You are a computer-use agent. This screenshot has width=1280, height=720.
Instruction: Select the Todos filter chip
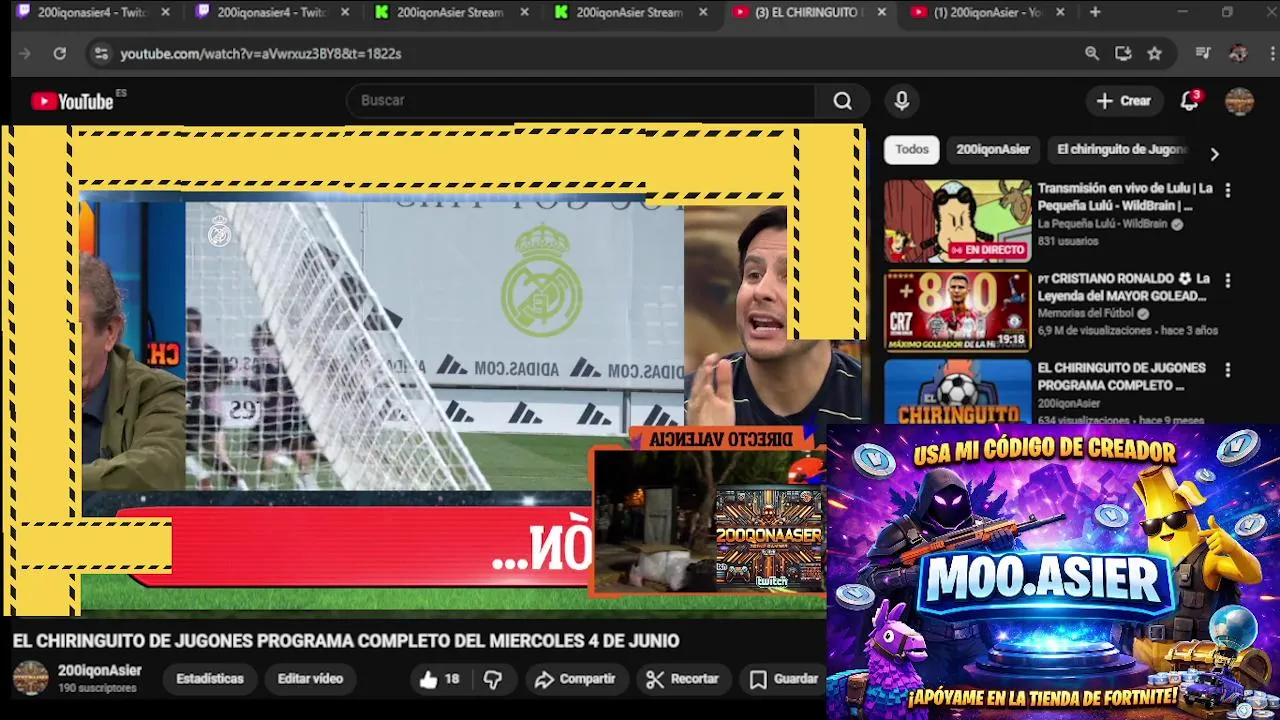pyautogui.click(x=911, y=149)
